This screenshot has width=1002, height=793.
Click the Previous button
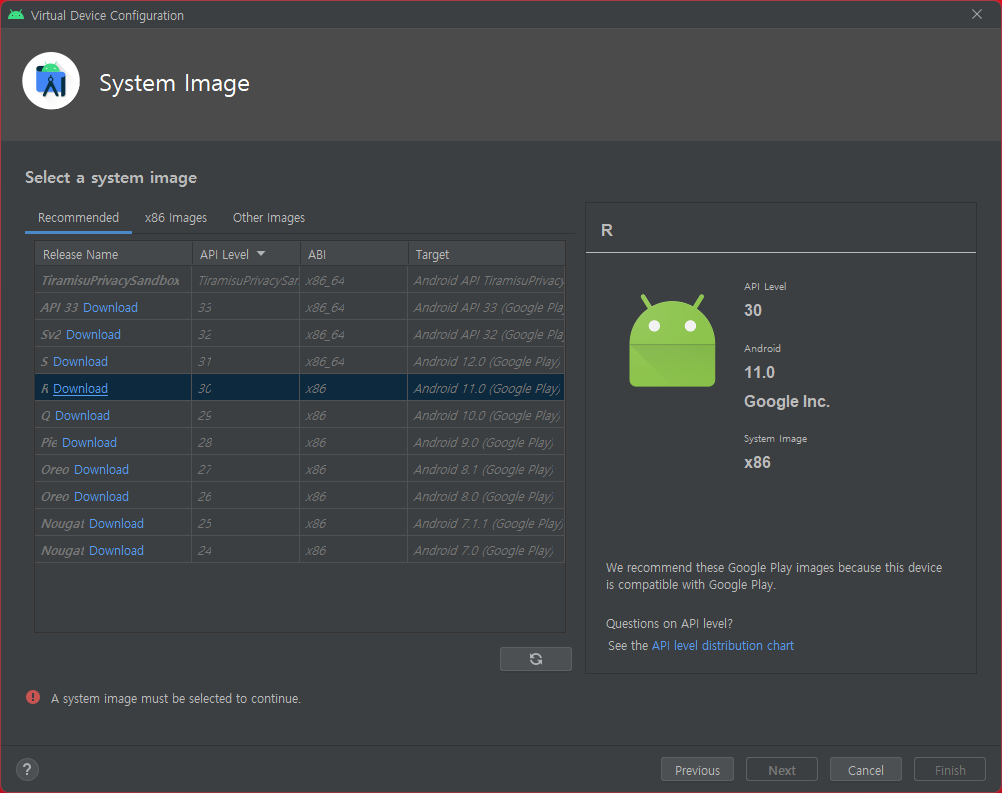point(697,770)
